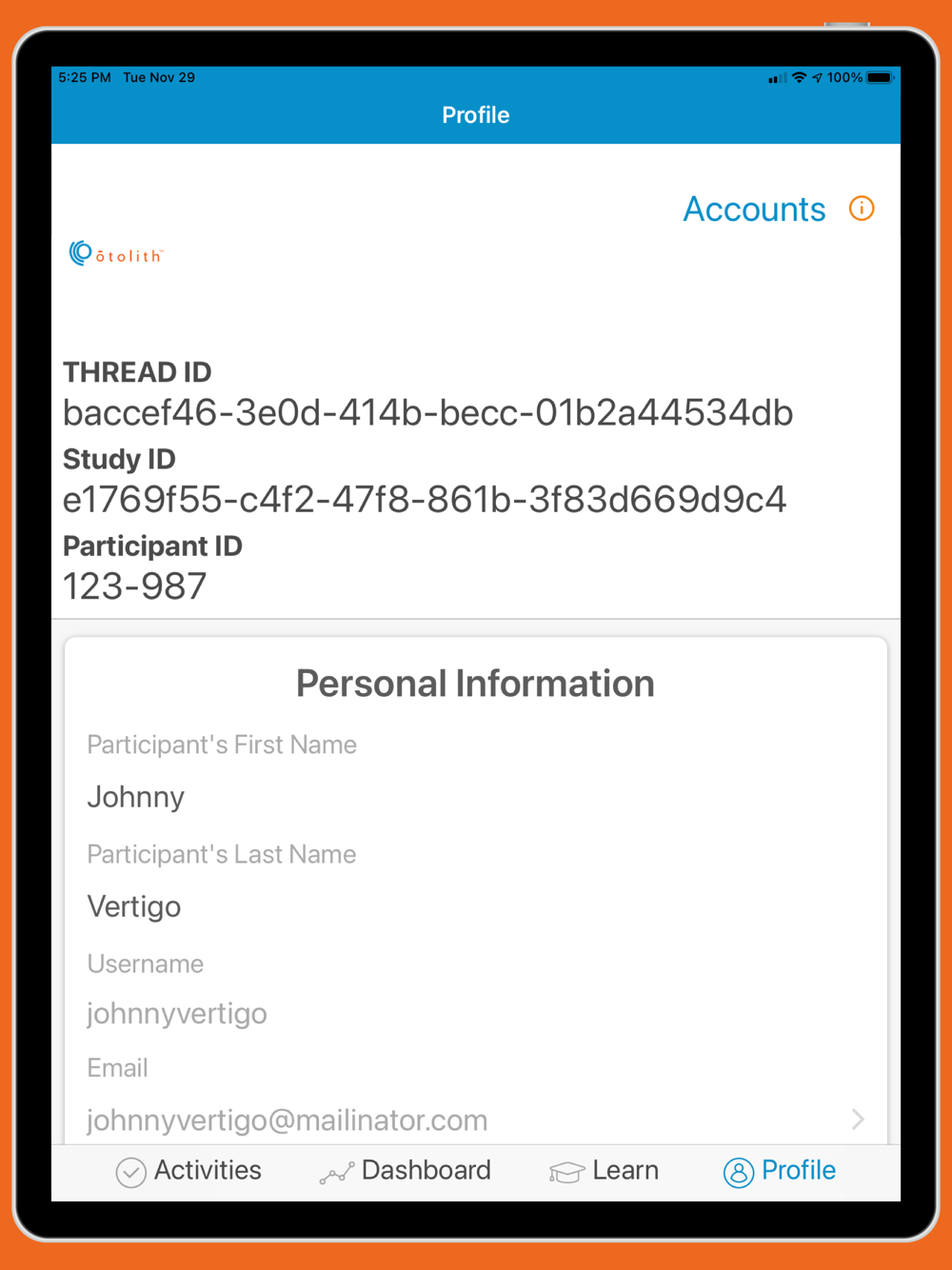The width and height of the screenshot is (952, 1270).
Task: Expand the Email row chevron
Action: [x=858, y=1119]
